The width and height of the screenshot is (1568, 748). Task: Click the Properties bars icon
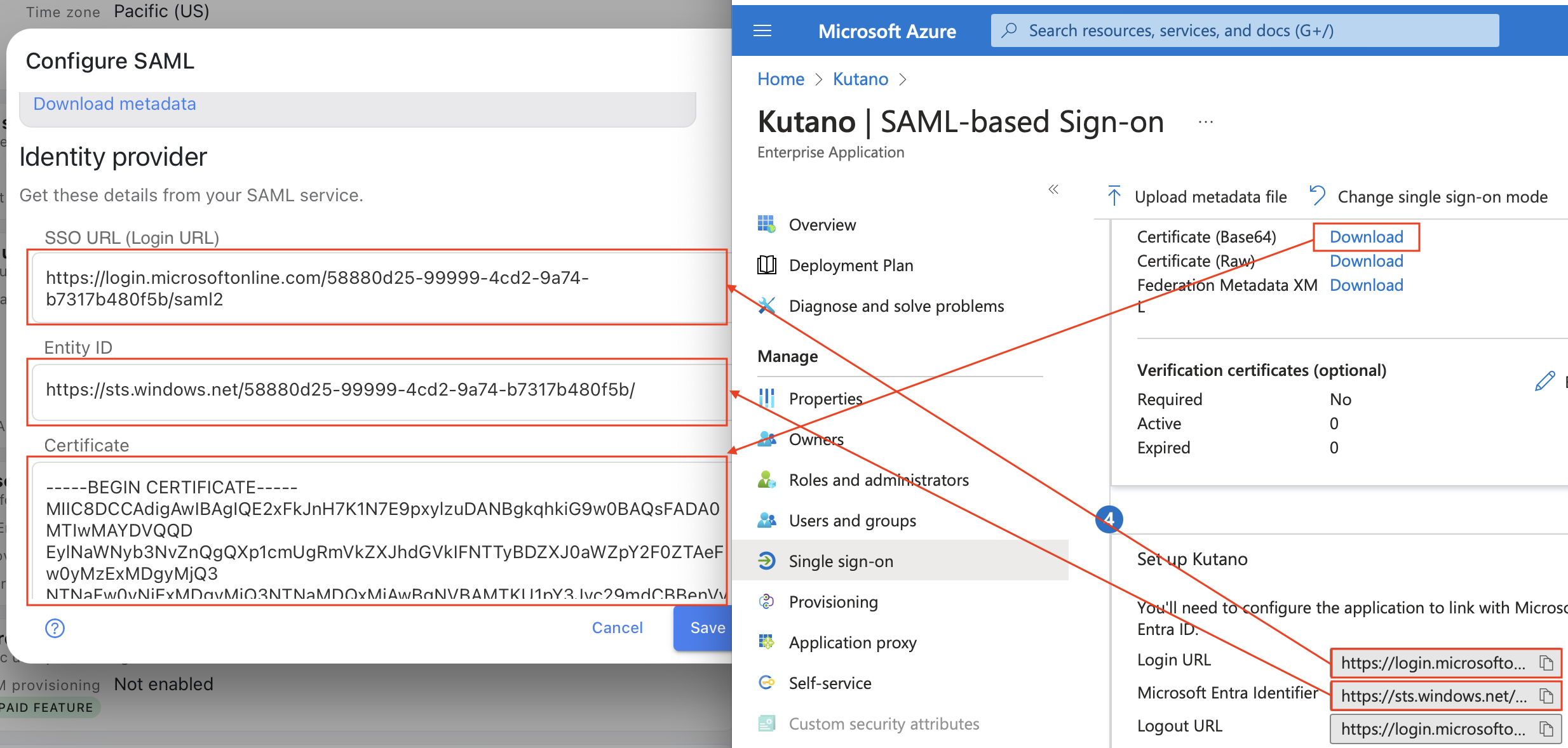(767, 398)
